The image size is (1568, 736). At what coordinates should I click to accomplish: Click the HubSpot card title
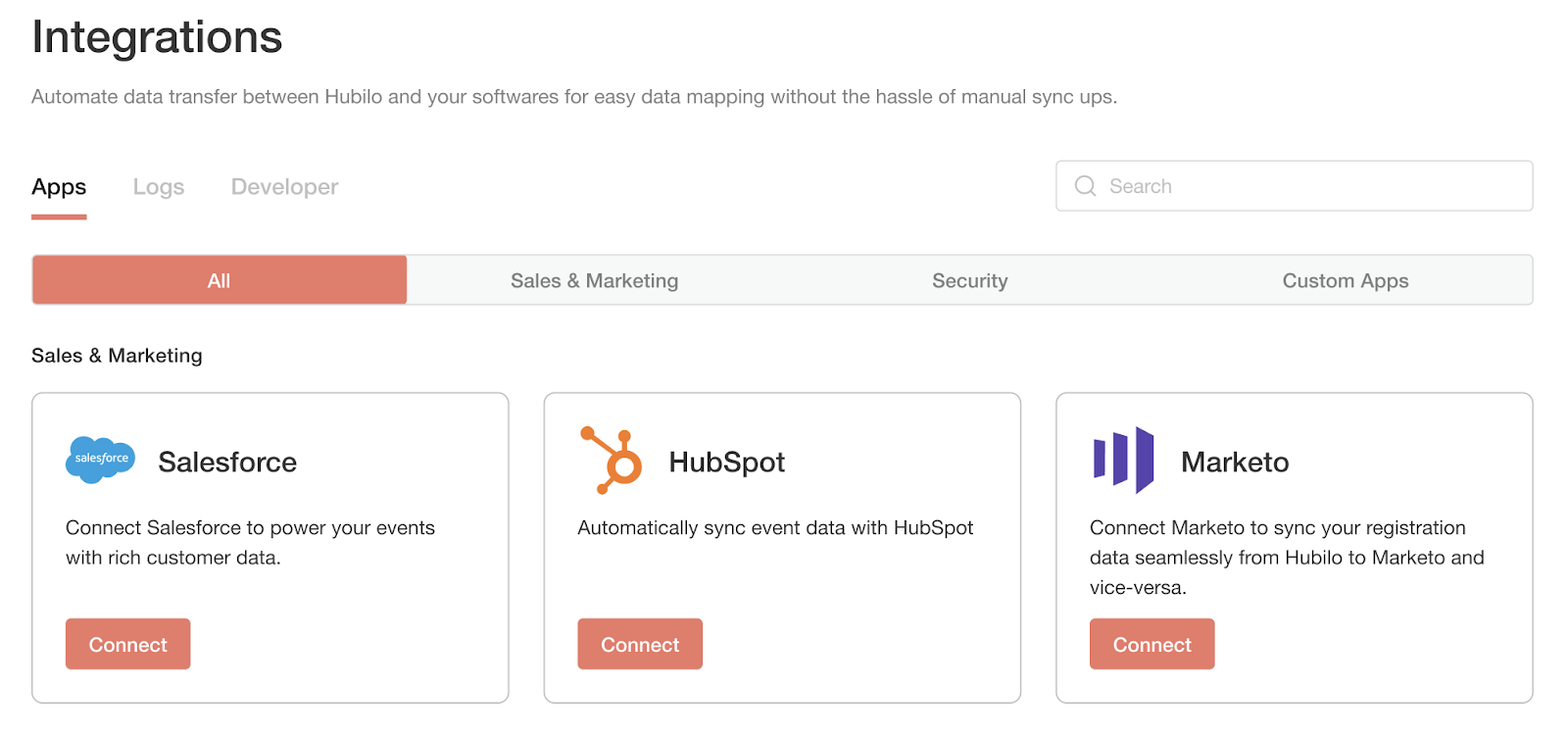tap(727, 462)
